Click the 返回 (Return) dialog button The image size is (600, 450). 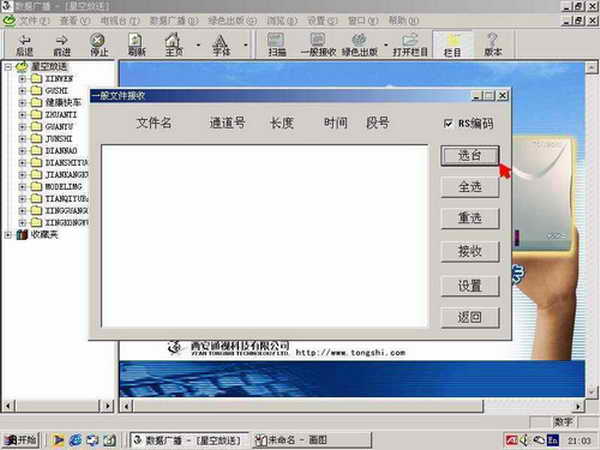(x=470, y=318)
